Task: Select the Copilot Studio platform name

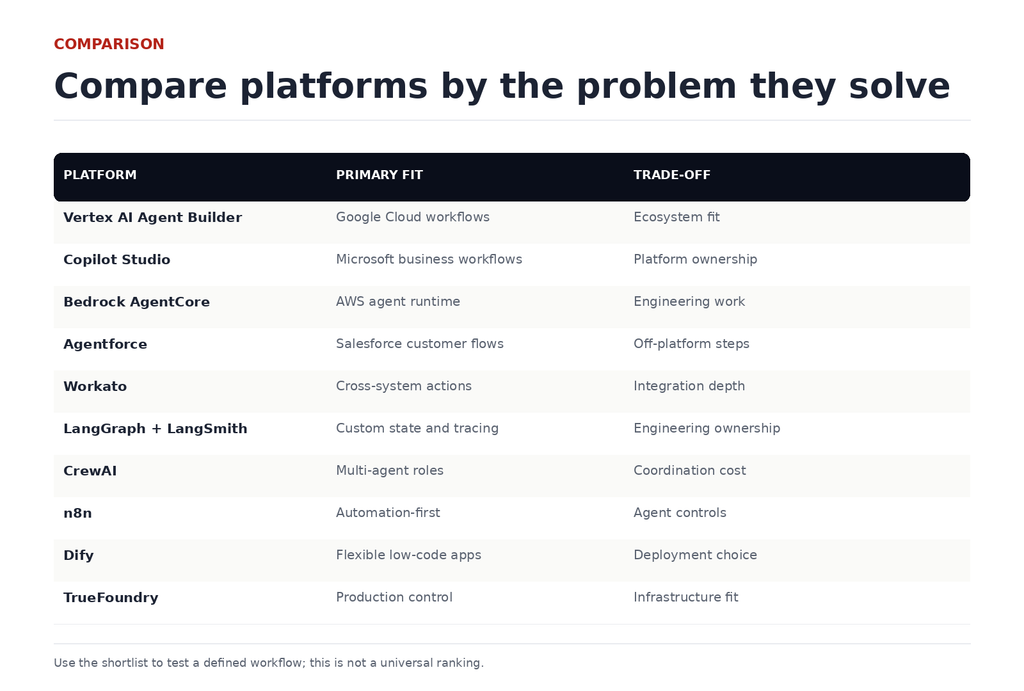Action: [117, 260]
